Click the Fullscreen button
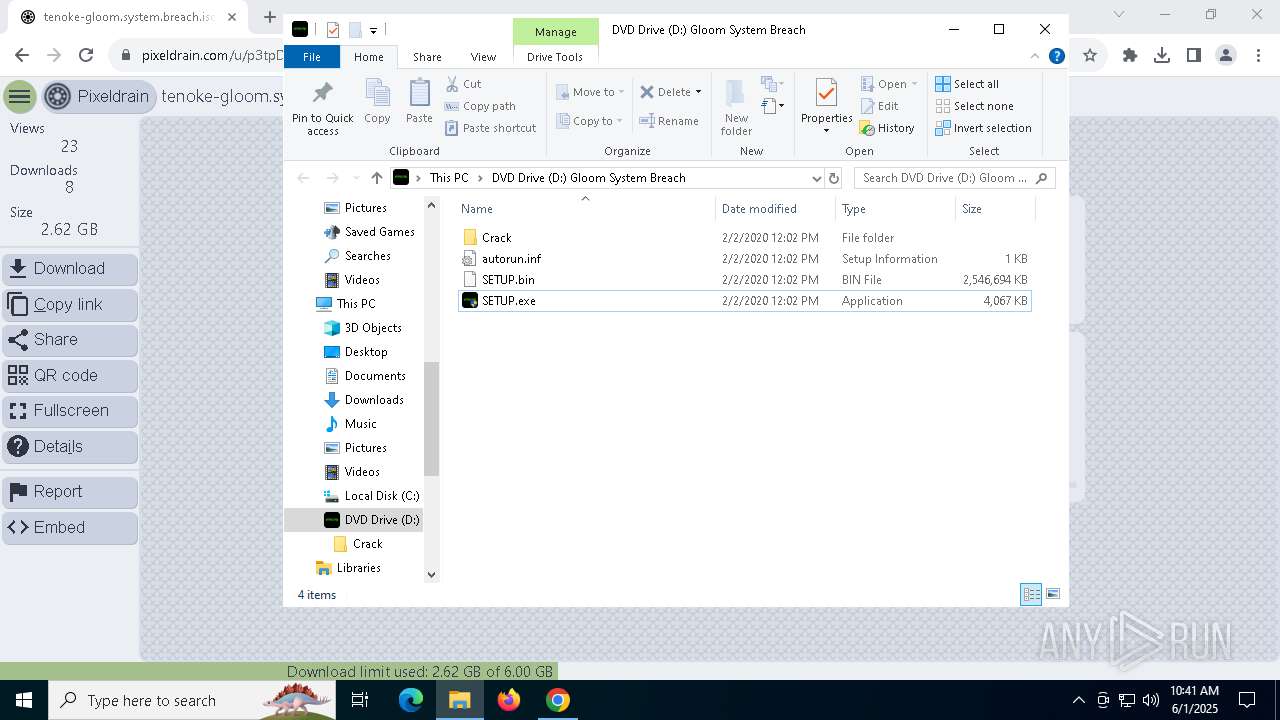The height and width of the screenshot is (720, 1280). (70, 411)
